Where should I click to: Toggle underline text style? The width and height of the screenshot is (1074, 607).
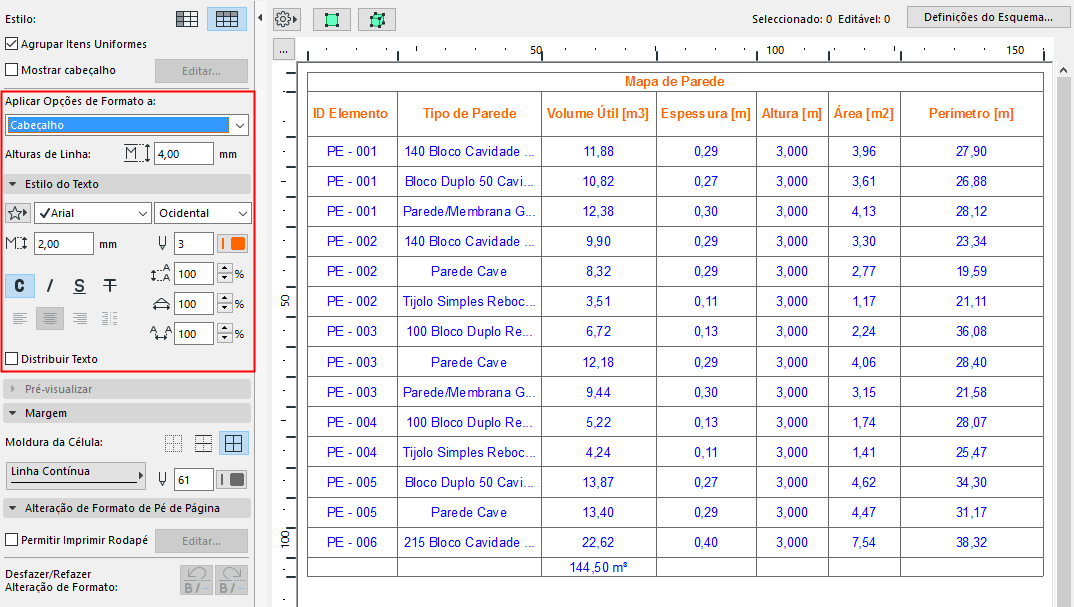click(80, 286)
